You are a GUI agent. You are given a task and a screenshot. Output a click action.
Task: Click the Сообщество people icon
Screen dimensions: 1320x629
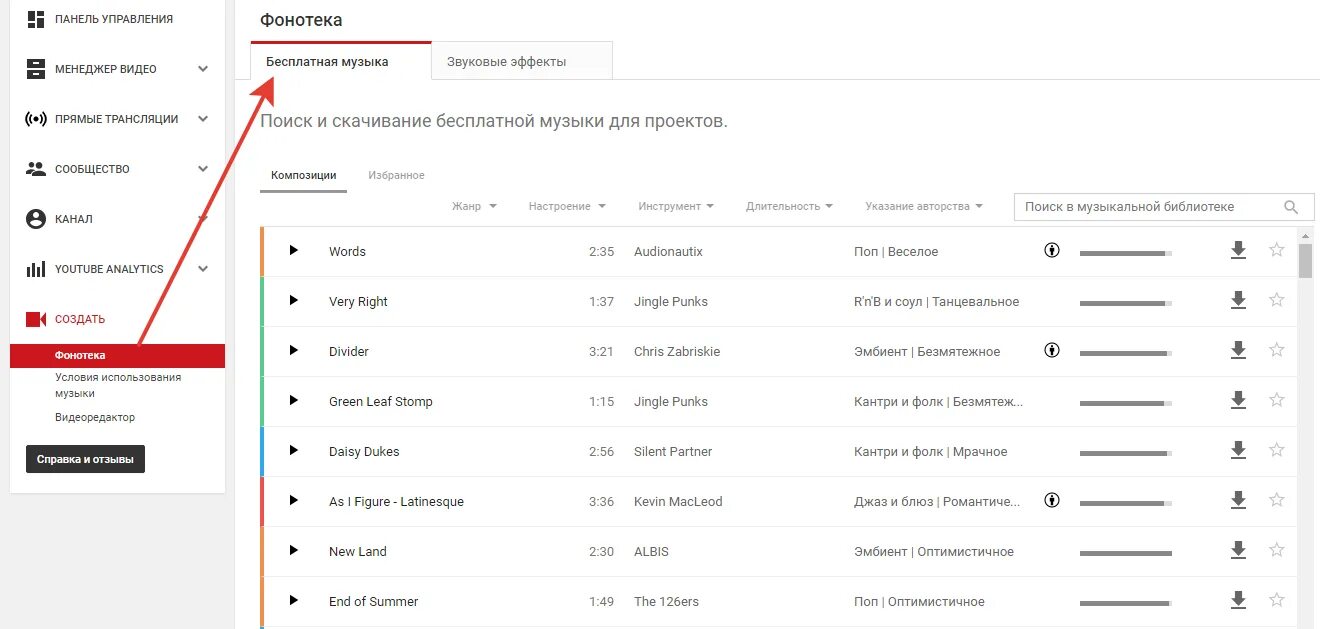click(36, 169)
